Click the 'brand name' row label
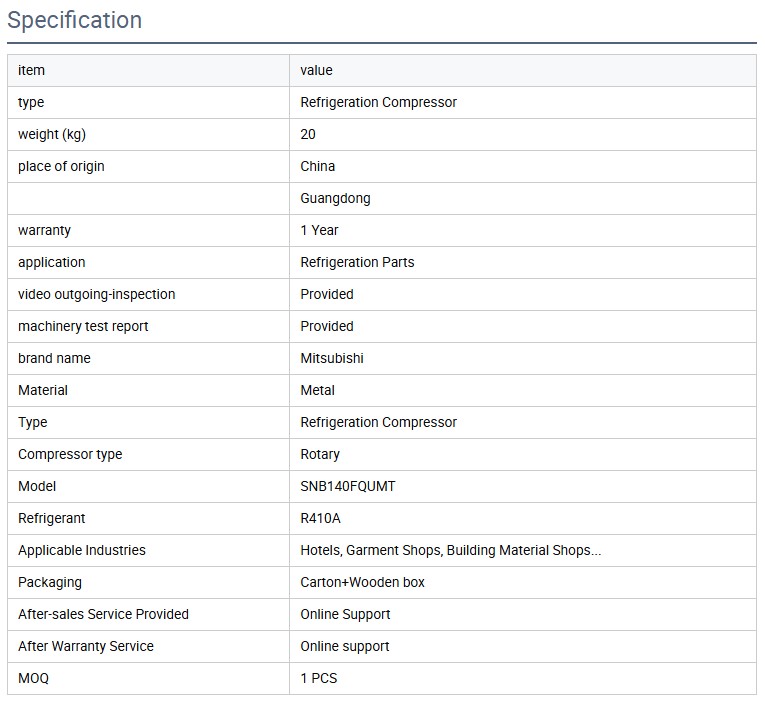Viewport: 765px width, 703px height. point(54,359)
